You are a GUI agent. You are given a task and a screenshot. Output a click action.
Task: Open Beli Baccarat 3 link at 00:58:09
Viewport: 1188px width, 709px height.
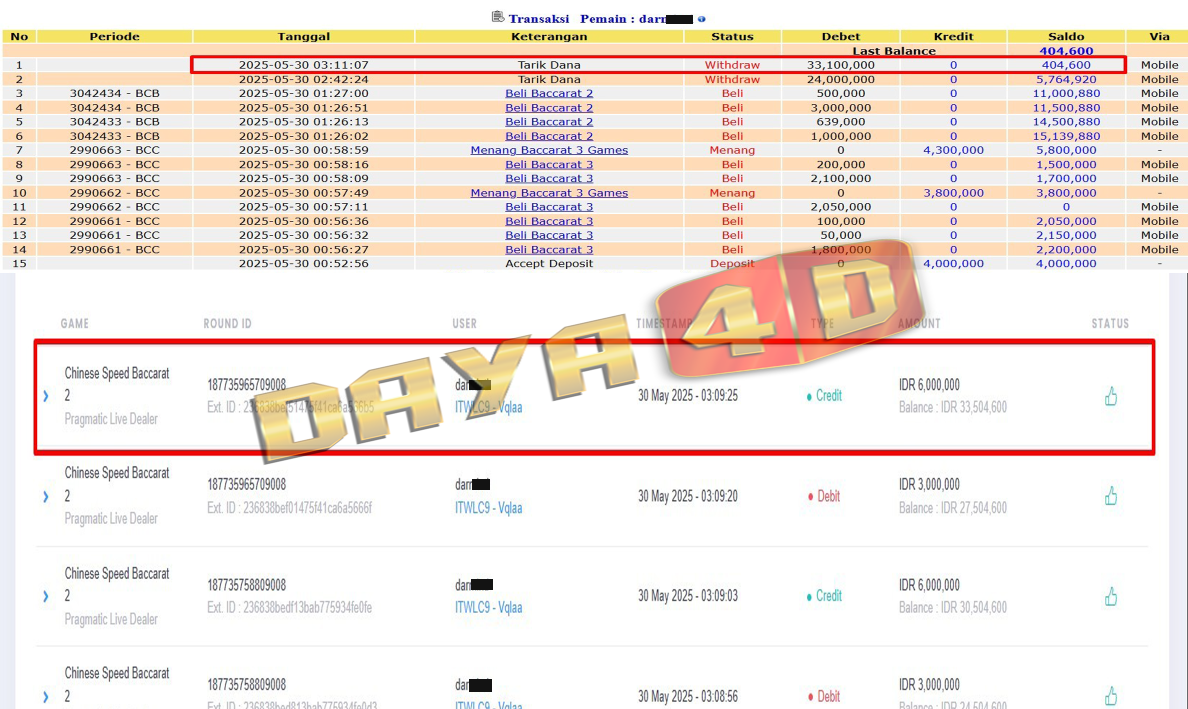pos(549,178)
